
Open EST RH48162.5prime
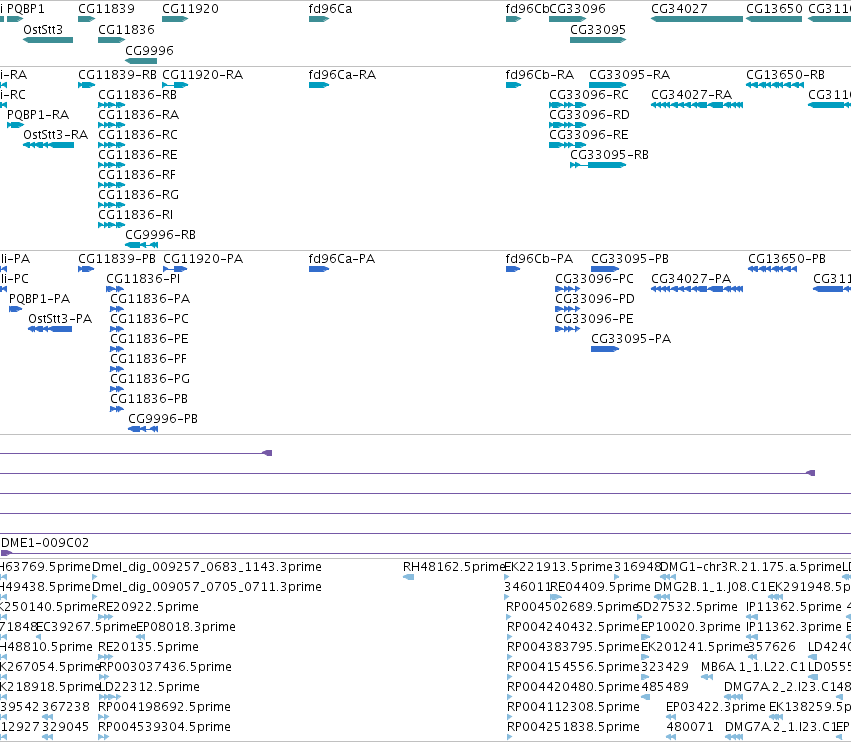409,577
